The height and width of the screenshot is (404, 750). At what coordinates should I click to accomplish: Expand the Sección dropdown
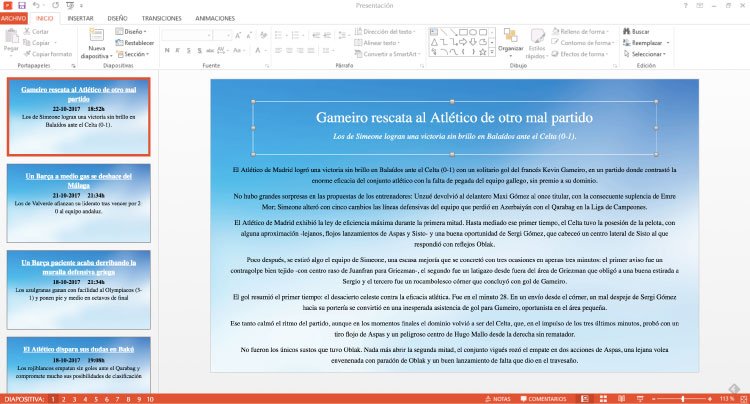coord(133,54)
